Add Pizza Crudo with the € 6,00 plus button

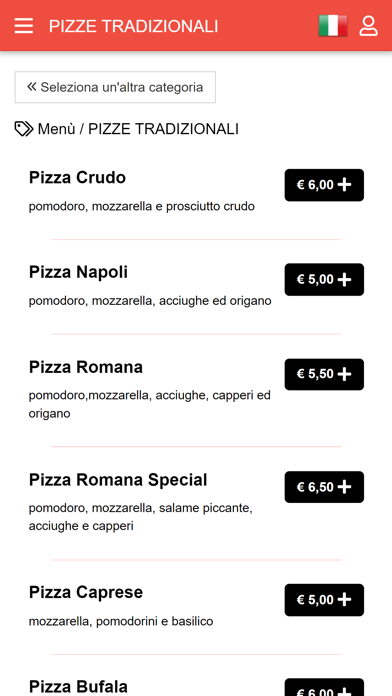pos(324,185)
